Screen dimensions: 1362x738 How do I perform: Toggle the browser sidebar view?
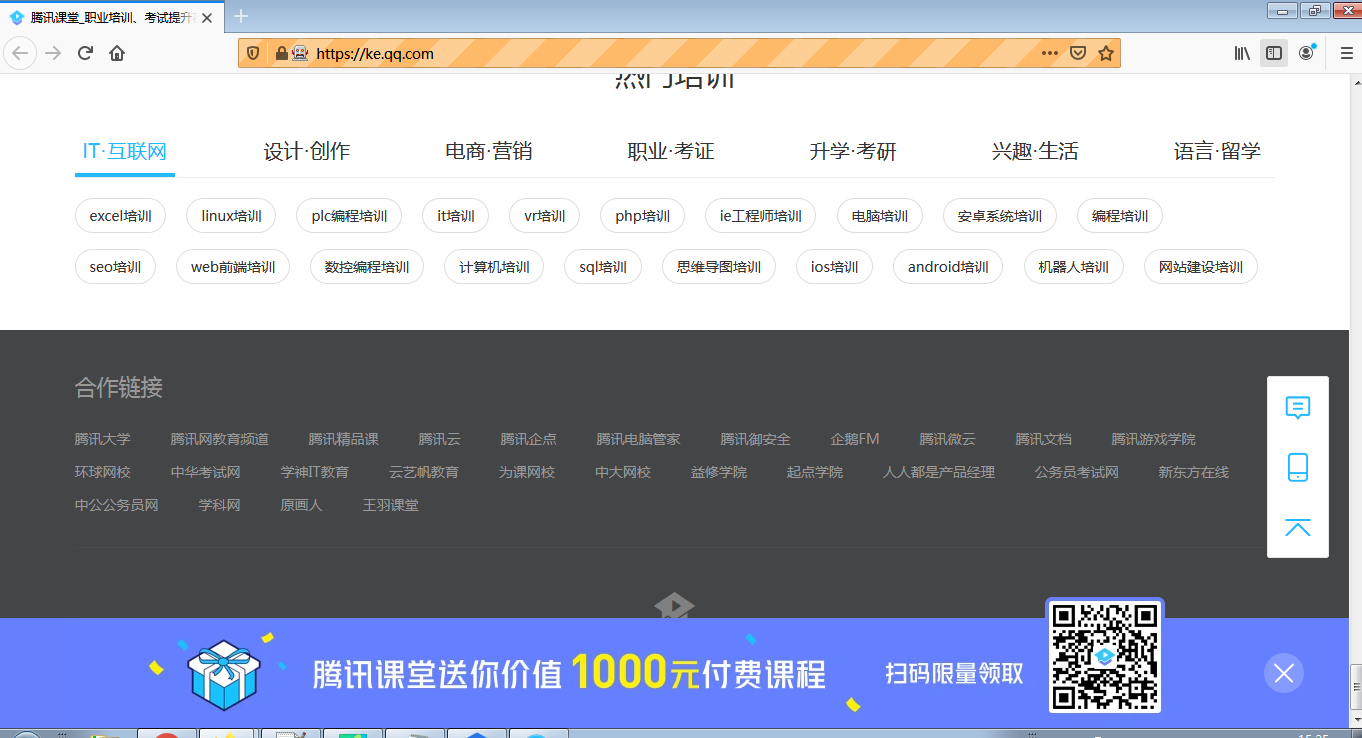(1273, 53)
